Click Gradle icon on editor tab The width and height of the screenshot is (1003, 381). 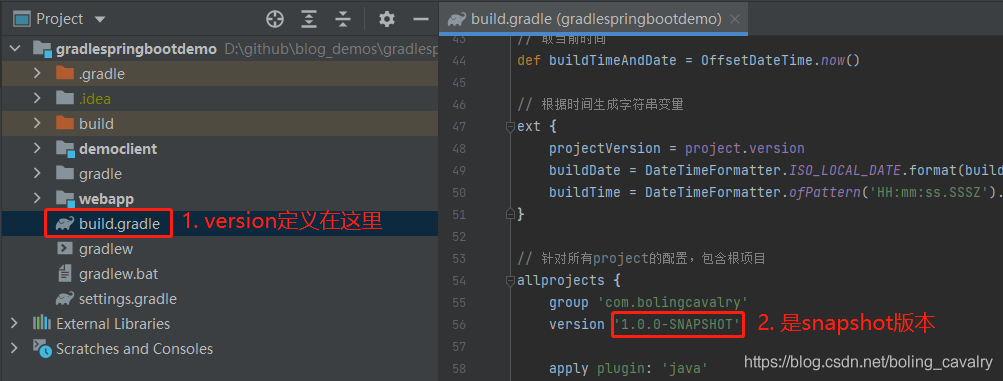click(457, 19)
